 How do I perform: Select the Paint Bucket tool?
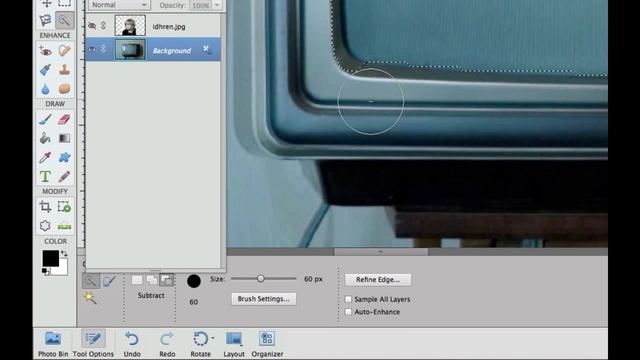pos(46,138)
